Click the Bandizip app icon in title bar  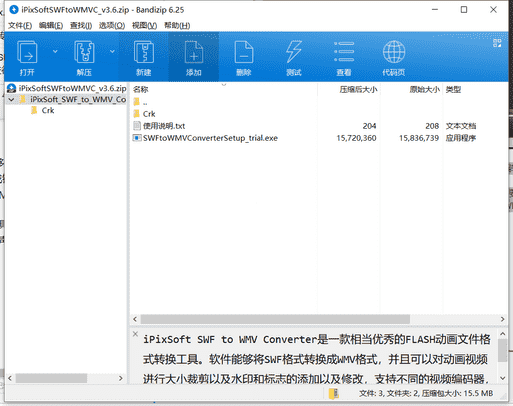14,10
